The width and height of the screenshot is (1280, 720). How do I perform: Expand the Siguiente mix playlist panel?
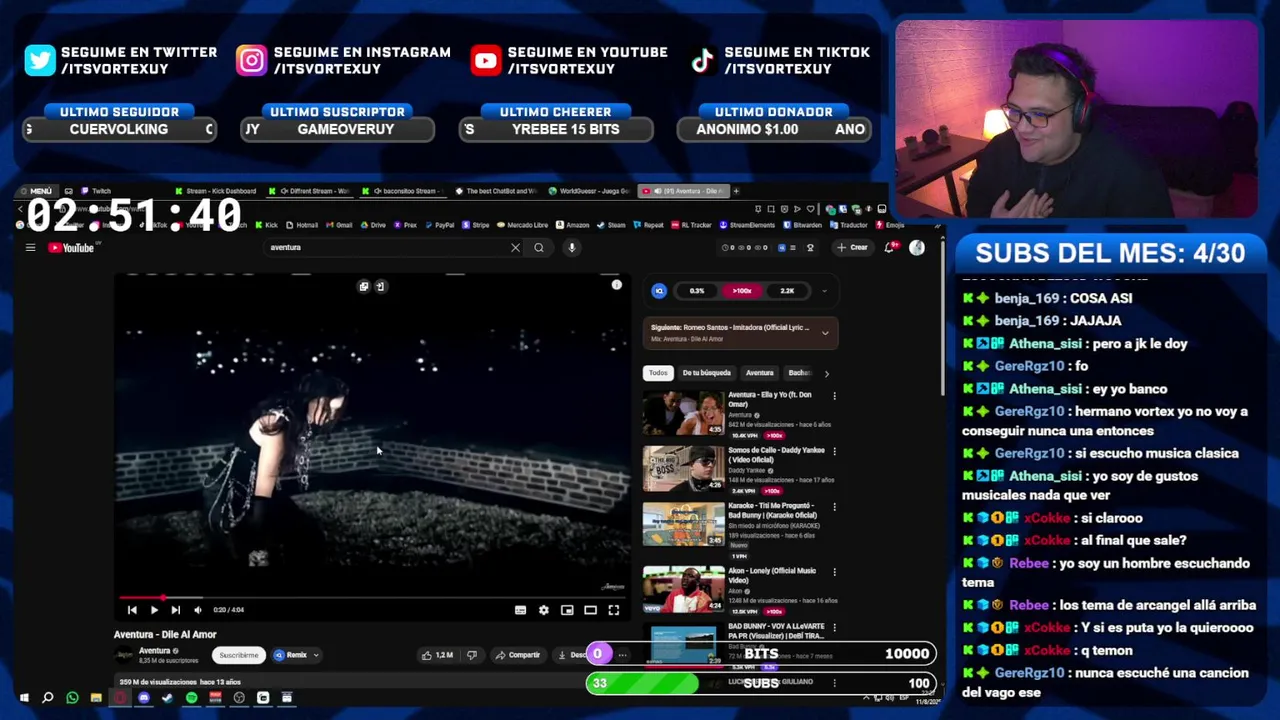click(825, 333)
